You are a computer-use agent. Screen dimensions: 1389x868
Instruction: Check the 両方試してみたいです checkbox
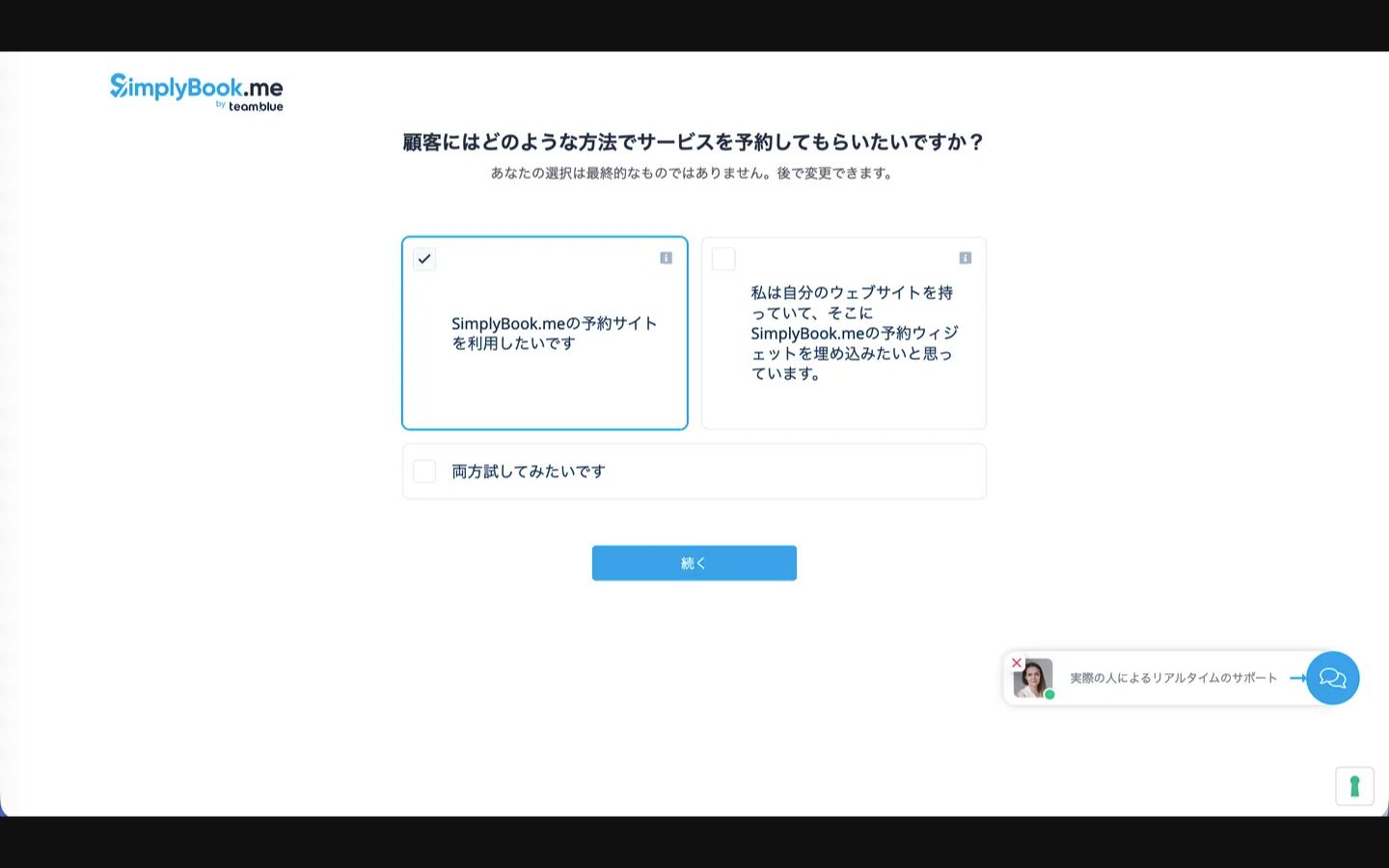(x=424, y=471)
